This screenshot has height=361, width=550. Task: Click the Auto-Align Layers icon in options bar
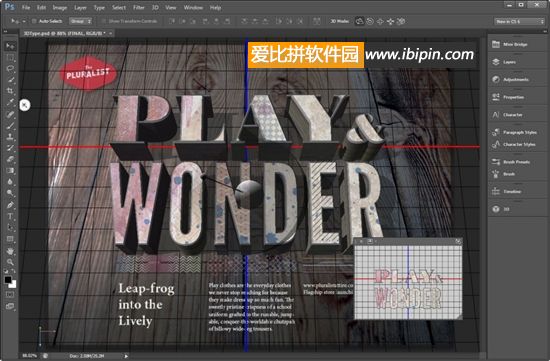[316, 21]
